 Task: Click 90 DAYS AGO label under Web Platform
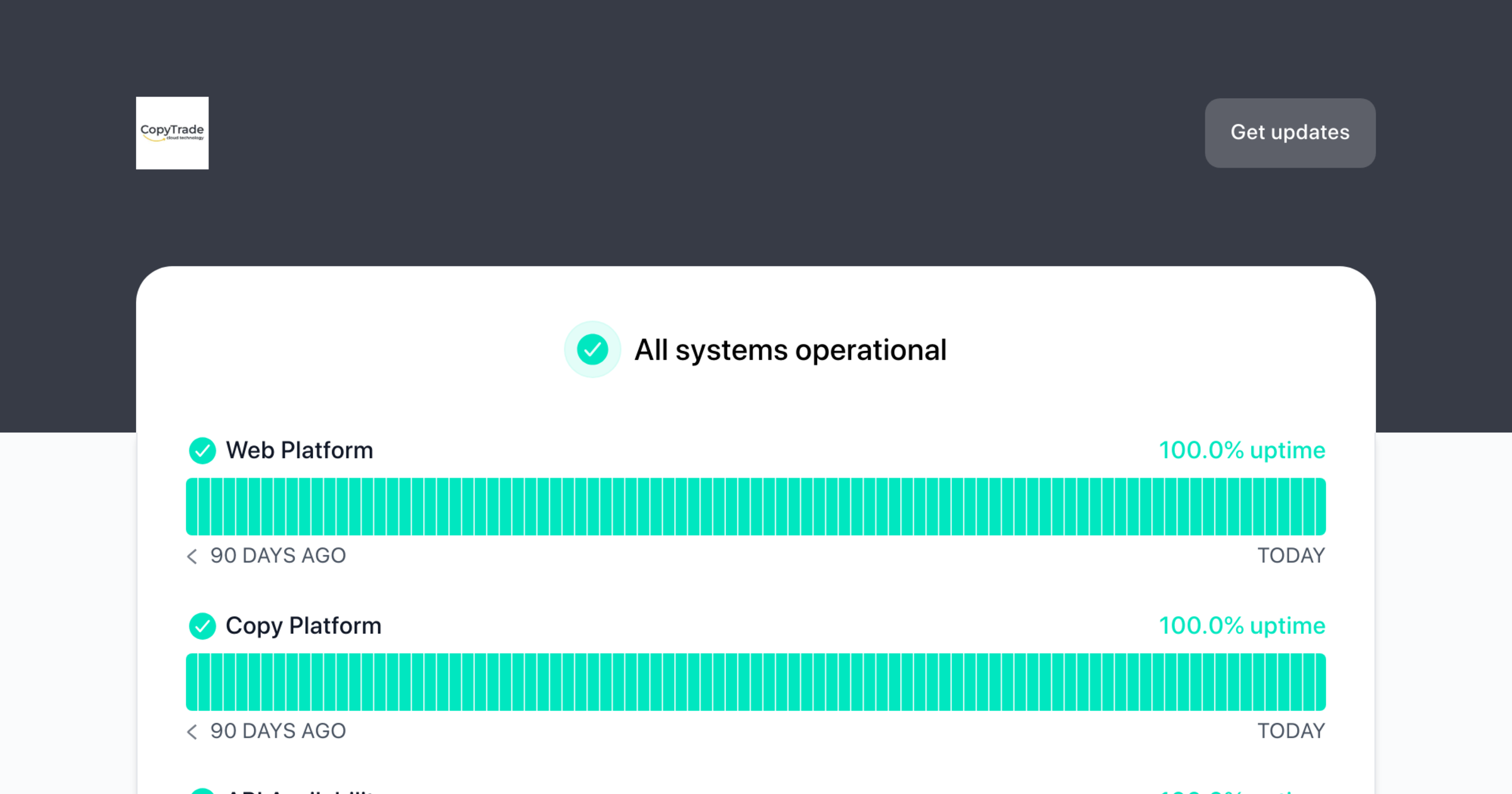point(278,556)
